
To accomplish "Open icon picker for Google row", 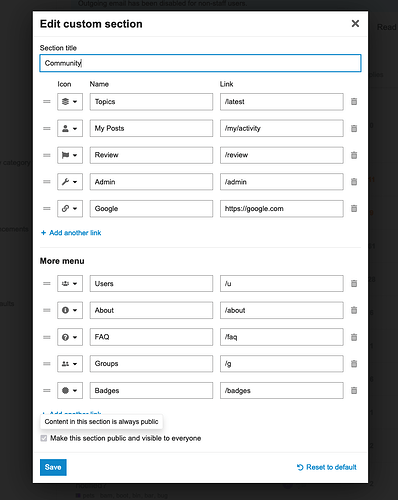I will point(70,209).
